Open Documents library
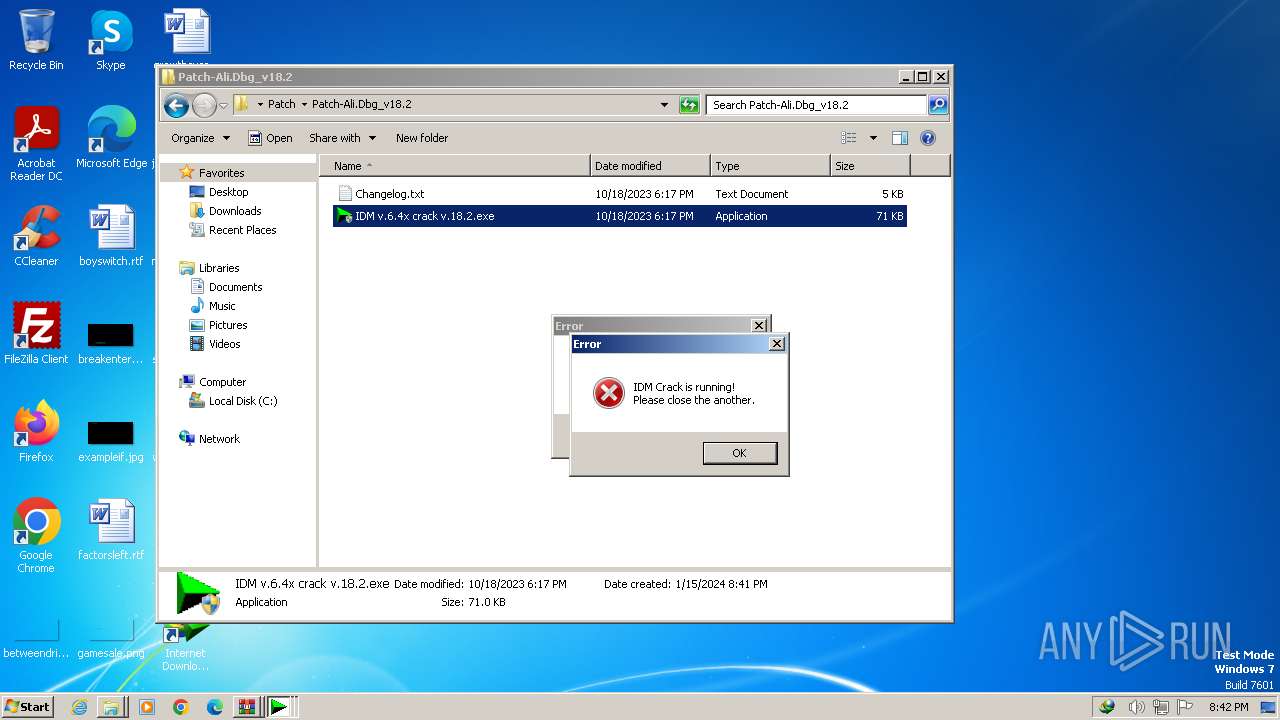 pyautogui.click(x=235, y=287)
